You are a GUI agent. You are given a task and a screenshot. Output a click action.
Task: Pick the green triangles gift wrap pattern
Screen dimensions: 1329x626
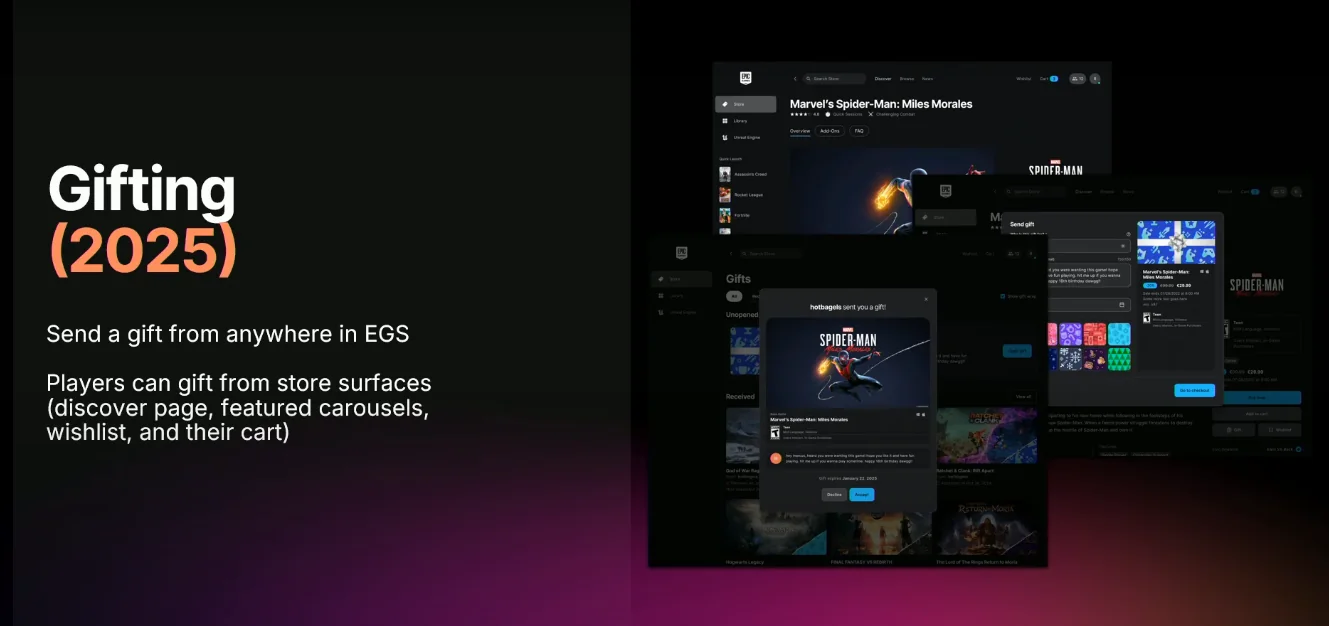point(1119,359)
